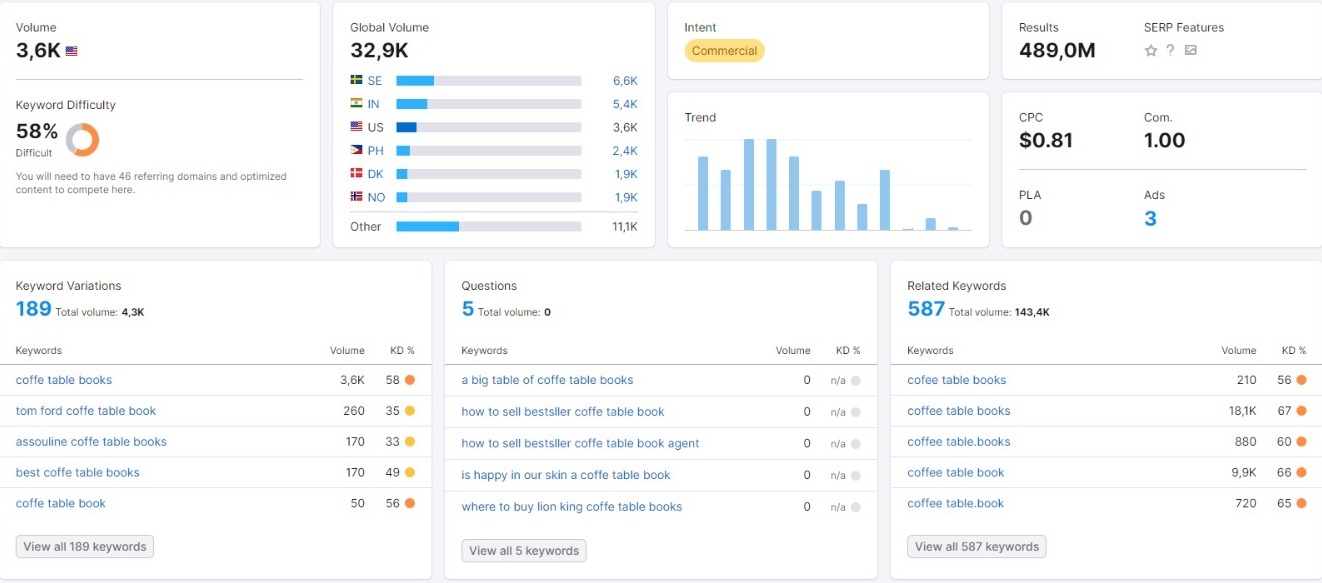Click the Philippines flag in Global Volume

click(356, 151)
